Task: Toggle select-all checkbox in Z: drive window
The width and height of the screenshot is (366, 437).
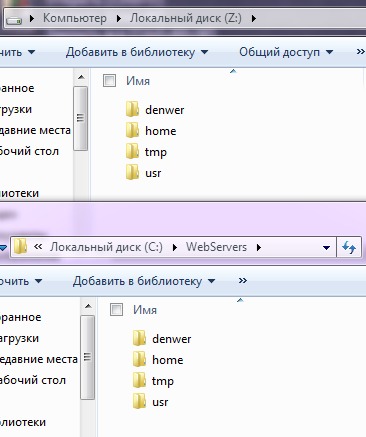Action: 109,81
